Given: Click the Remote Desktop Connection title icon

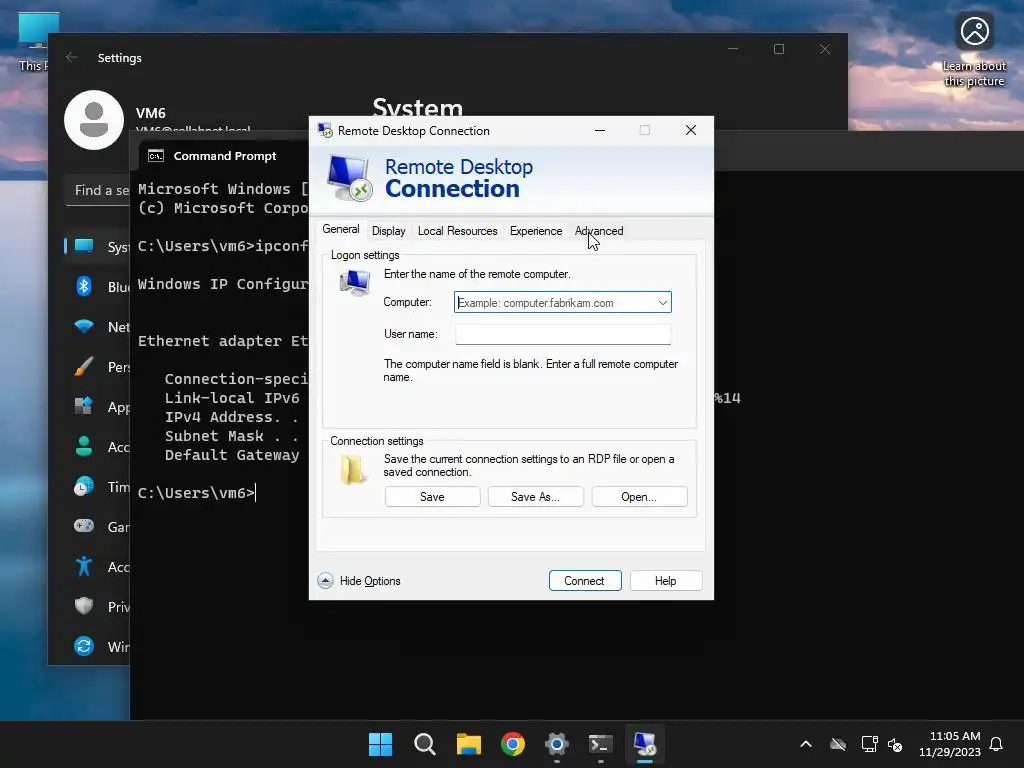Looking at the screenshot, I should [325, 130].
